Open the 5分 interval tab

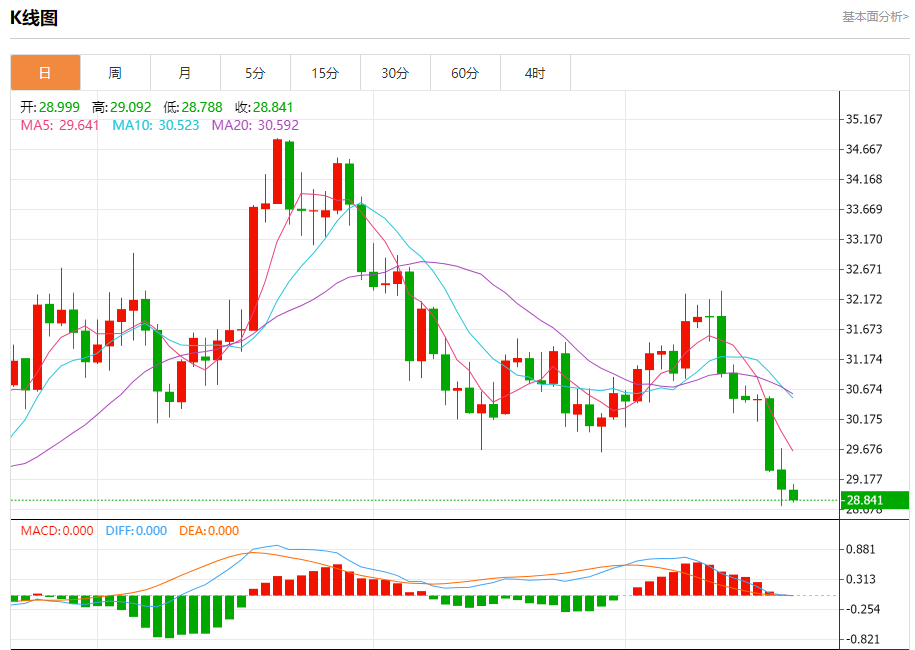pos(256,73)
